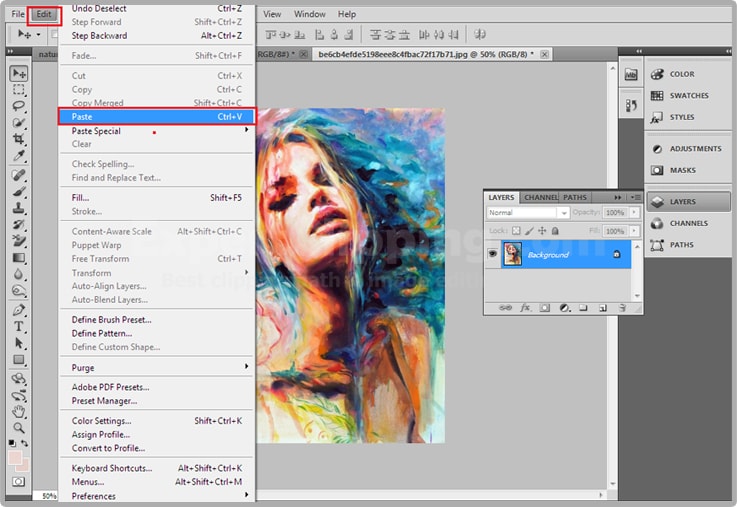The height and width of the screenshot is (507, 737).
Task: Expand the Transform submenu arrow
Action: pyautogui.click(x=247, y=272)
